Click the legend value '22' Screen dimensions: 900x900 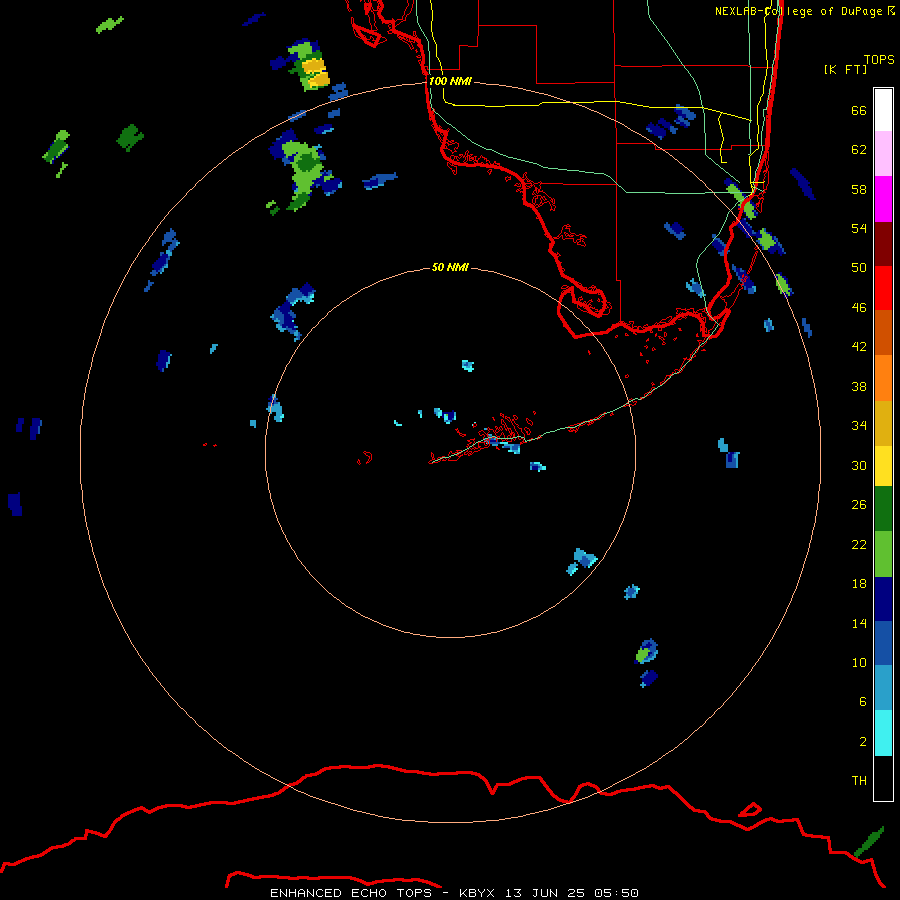(x=859, y=544)
